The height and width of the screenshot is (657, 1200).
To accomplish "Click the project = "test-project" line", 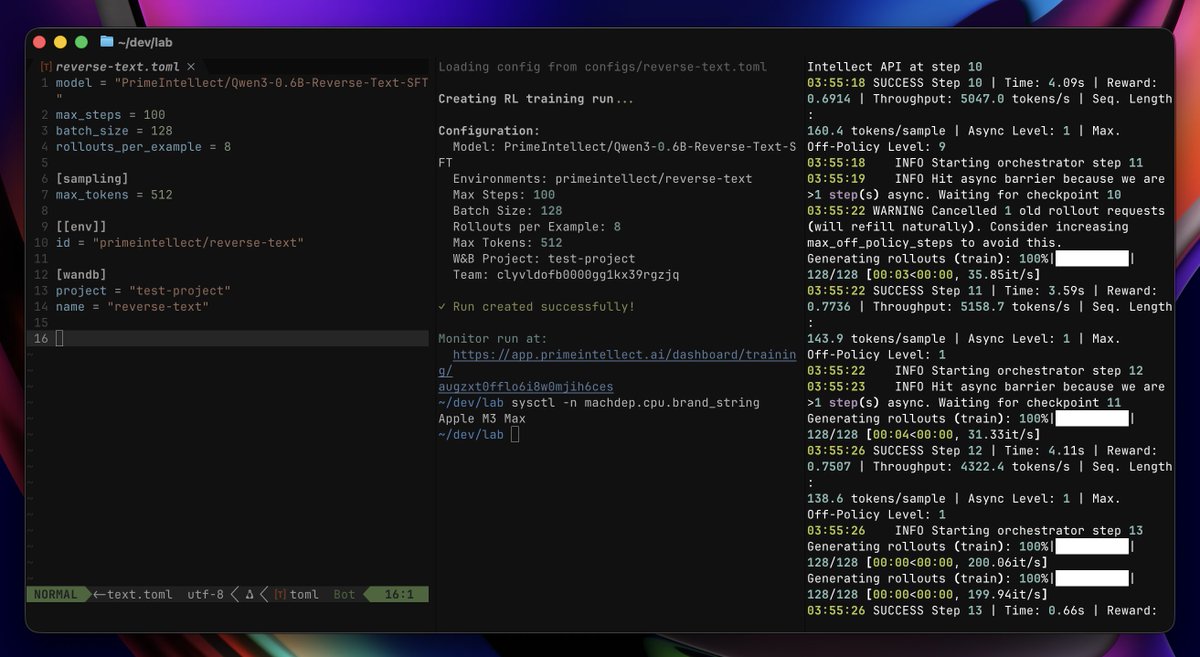I will [x=143, y=291].
